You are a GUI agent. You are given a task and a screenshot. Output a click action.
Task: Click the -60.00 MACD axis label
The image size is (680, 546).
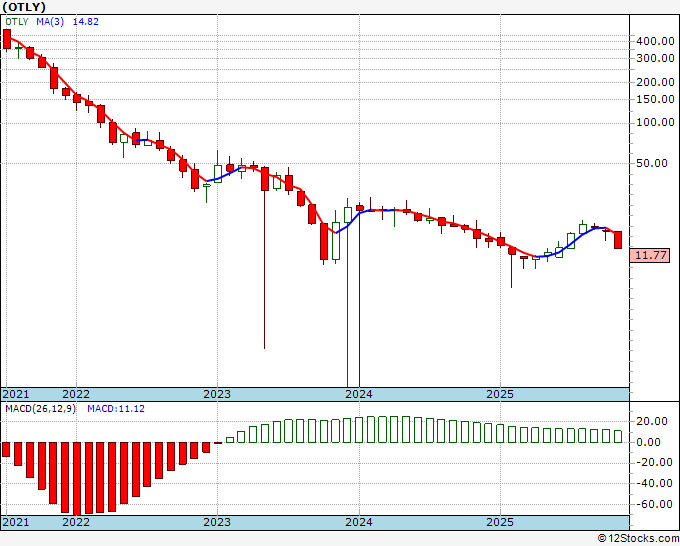[652, 504]
